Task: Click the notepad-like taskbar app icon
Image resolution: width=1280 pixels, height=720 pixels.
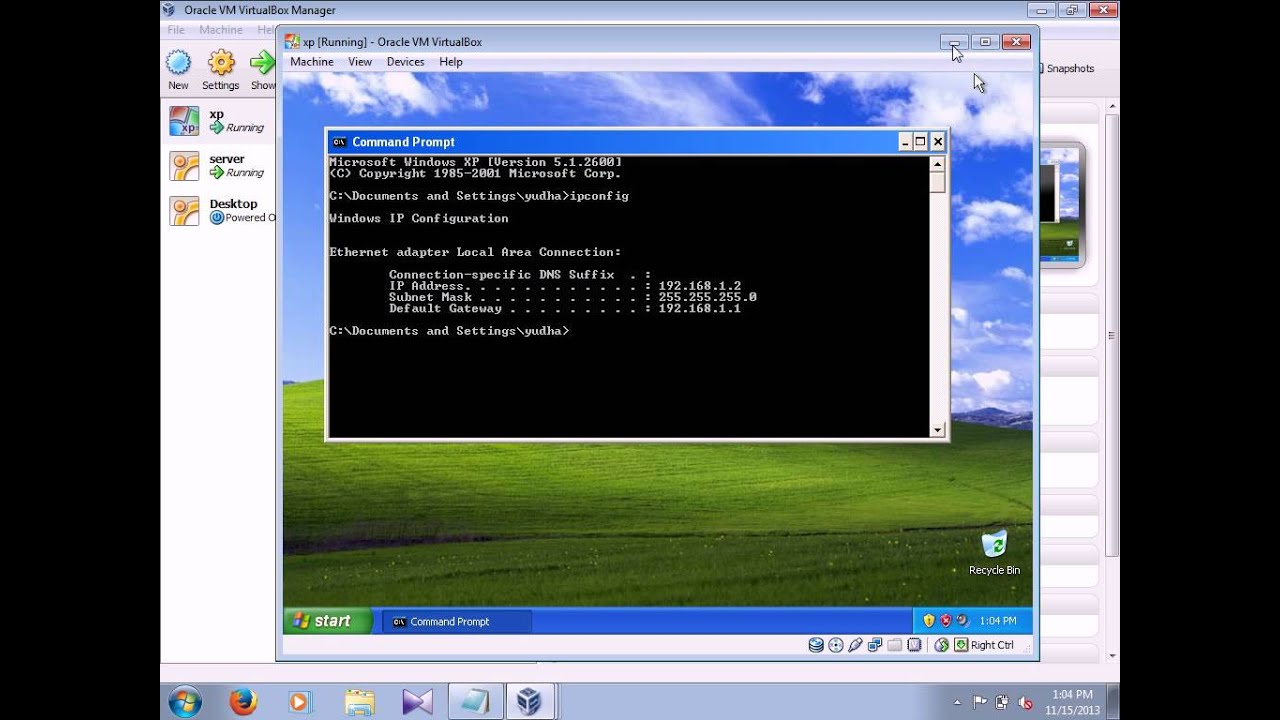Action: [x=475, y=702]
